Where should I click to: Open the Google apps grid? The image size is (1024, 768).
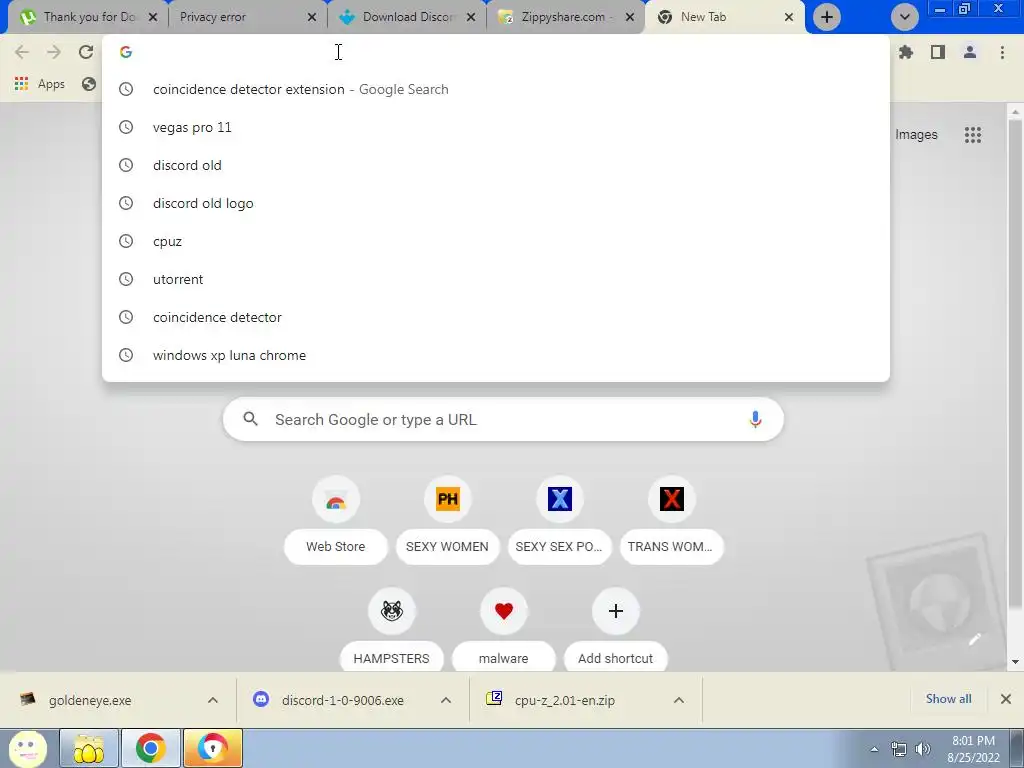[972, 135]
